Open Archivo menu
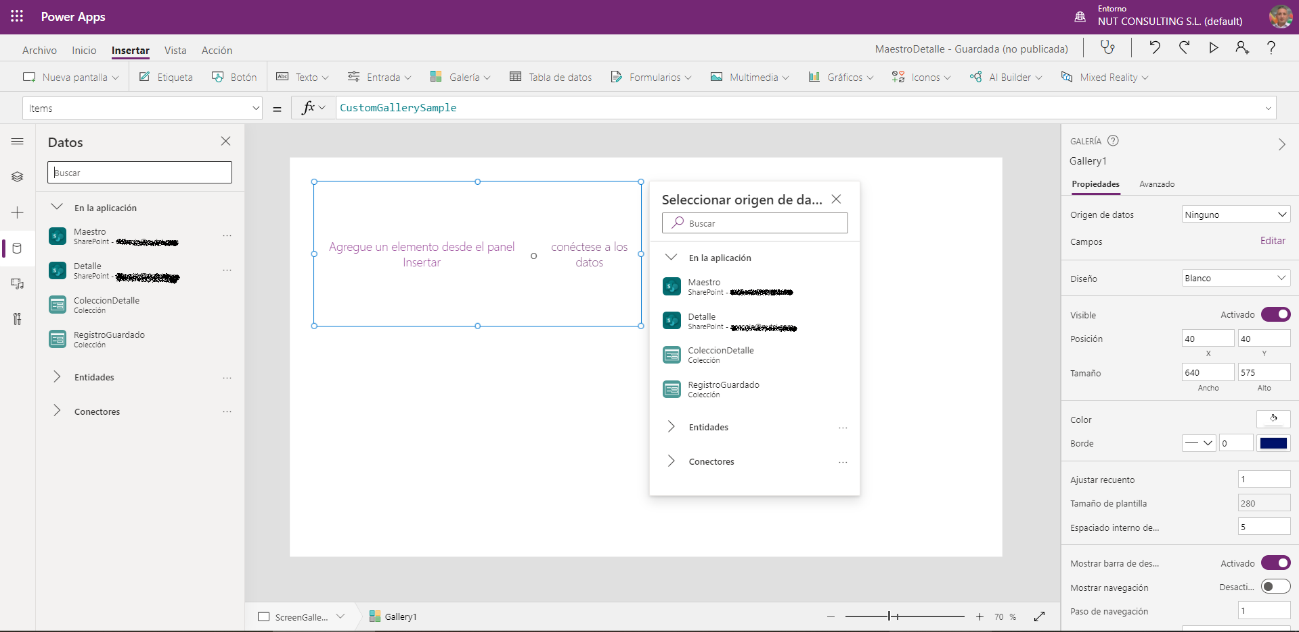 [x=39, y=50]
